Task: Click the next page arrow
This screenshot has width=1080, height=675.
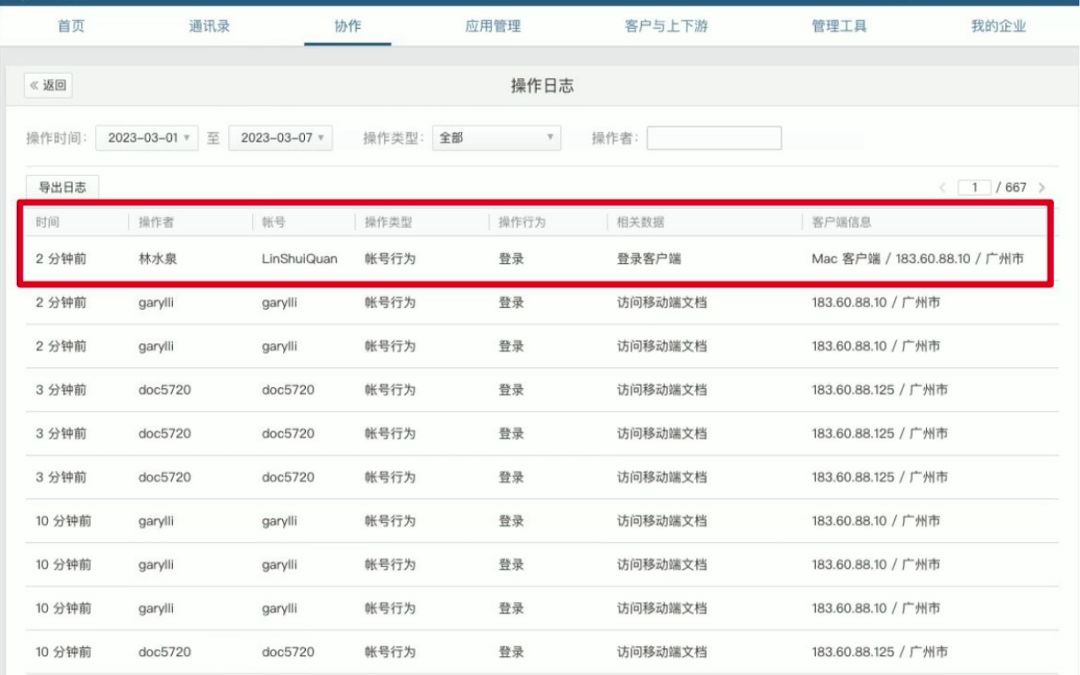Action: point(1043,187)
